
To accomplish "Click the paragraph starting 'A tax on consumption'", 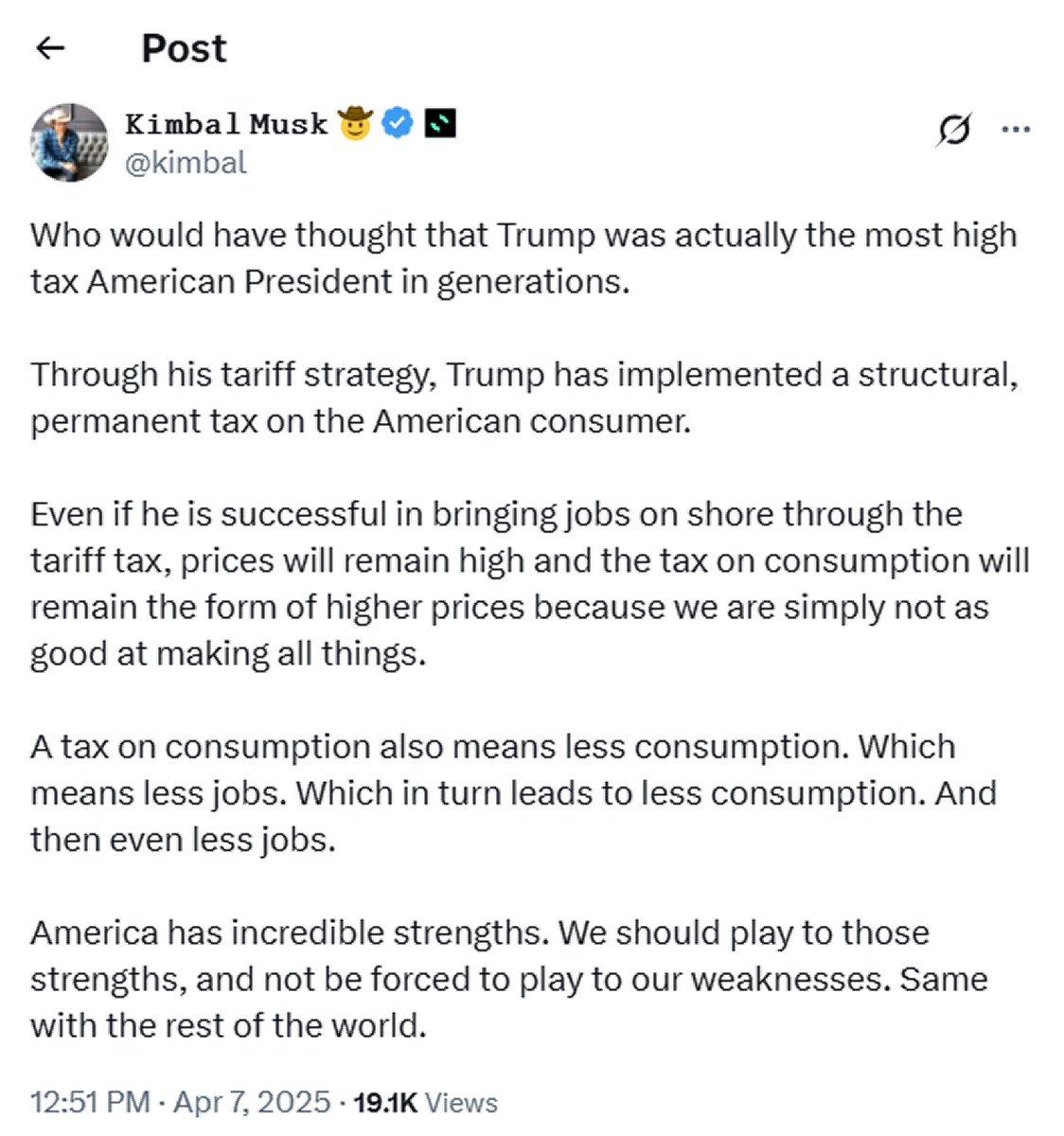I will [x=513, y=793].
